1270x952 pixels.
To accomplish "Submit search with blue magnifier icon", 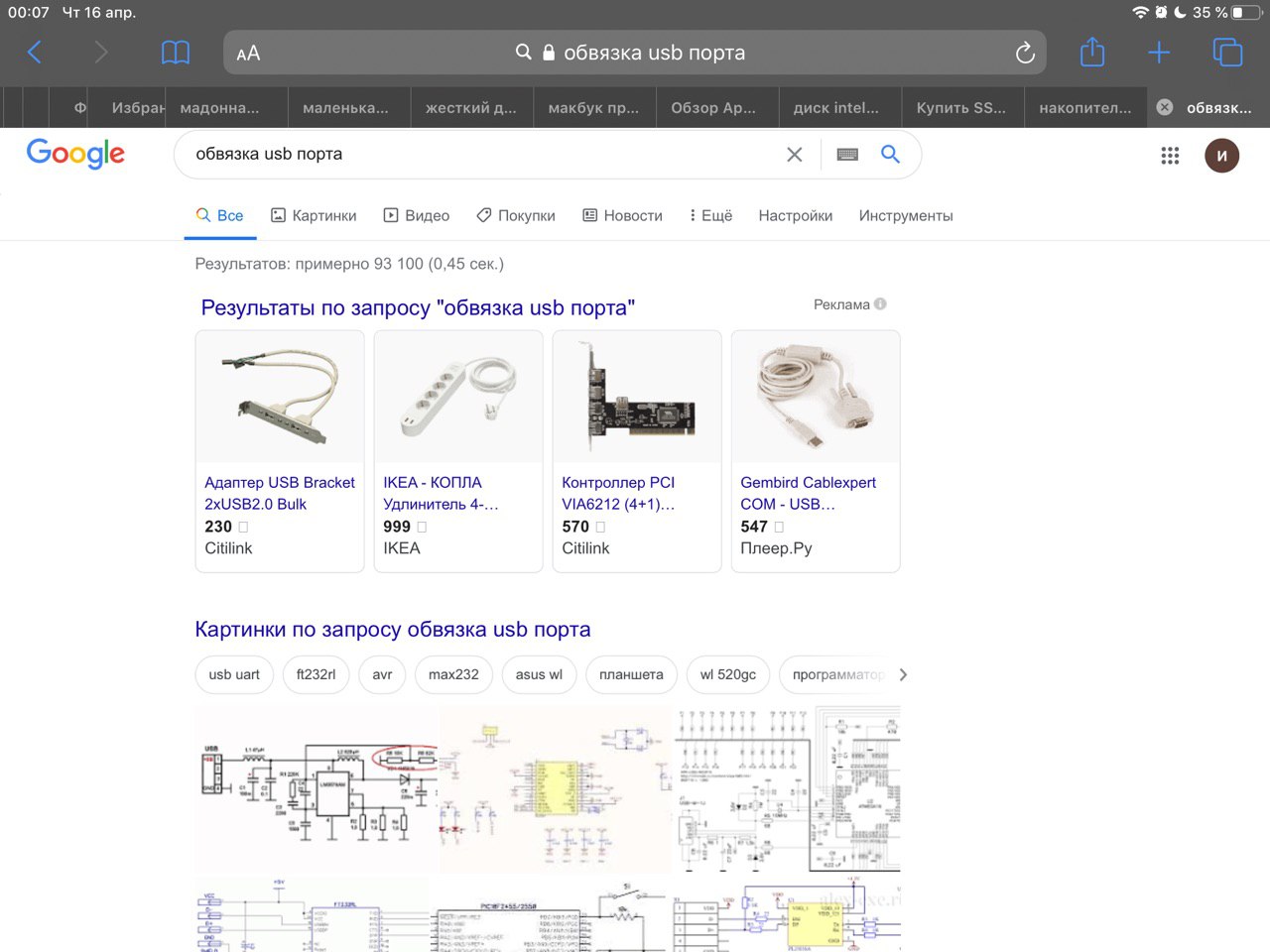I will (x=891, y=154).
